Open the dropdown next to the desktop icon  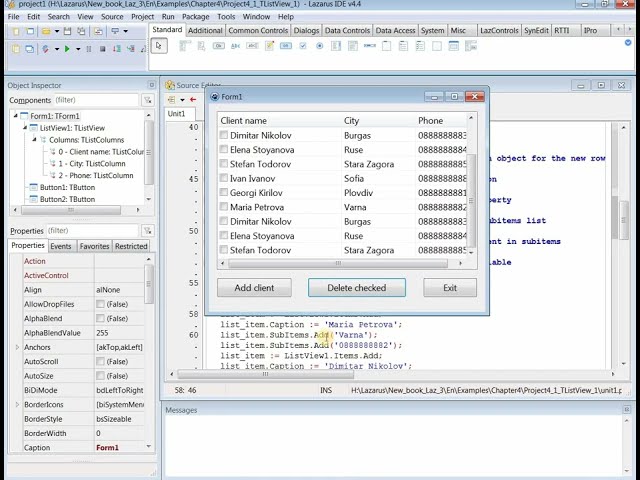(x=126, y=31)
